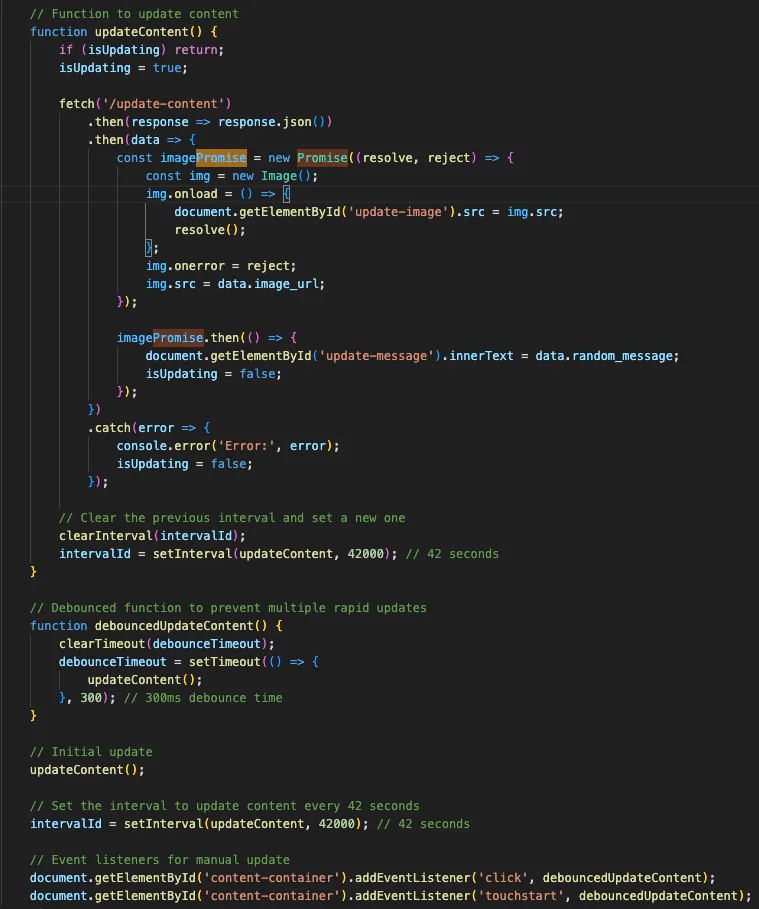Click the 'const img = new Image();' line
This screenshot has width=759, height=909.
coord(231,175)
